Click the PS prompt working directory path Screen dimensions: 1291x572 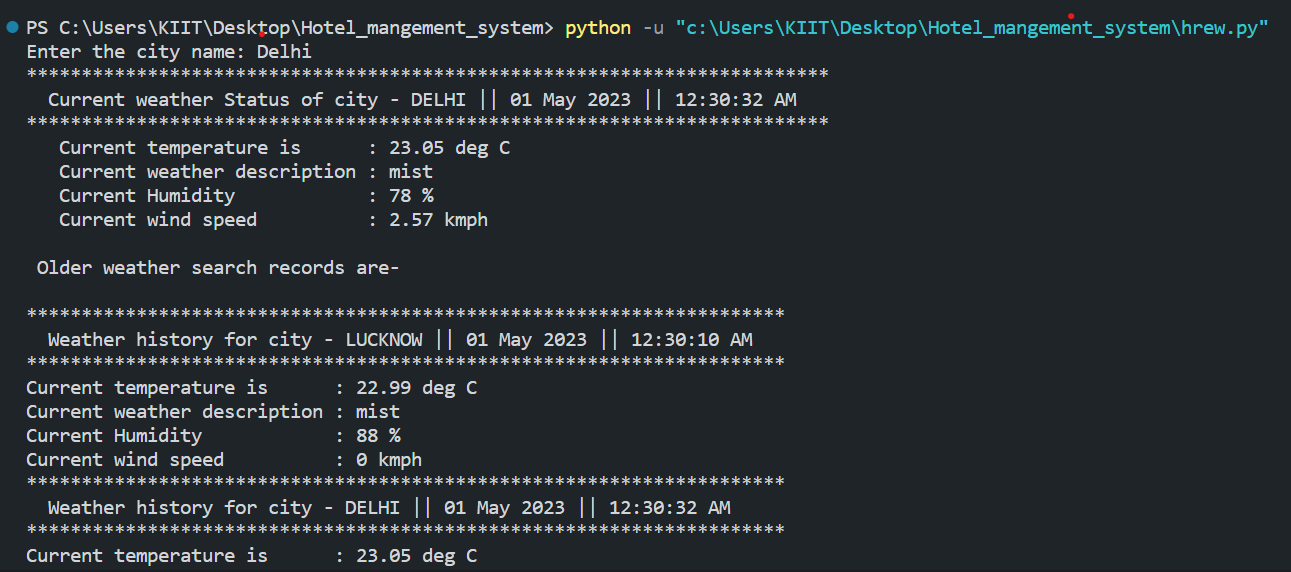tap(300, 28)
